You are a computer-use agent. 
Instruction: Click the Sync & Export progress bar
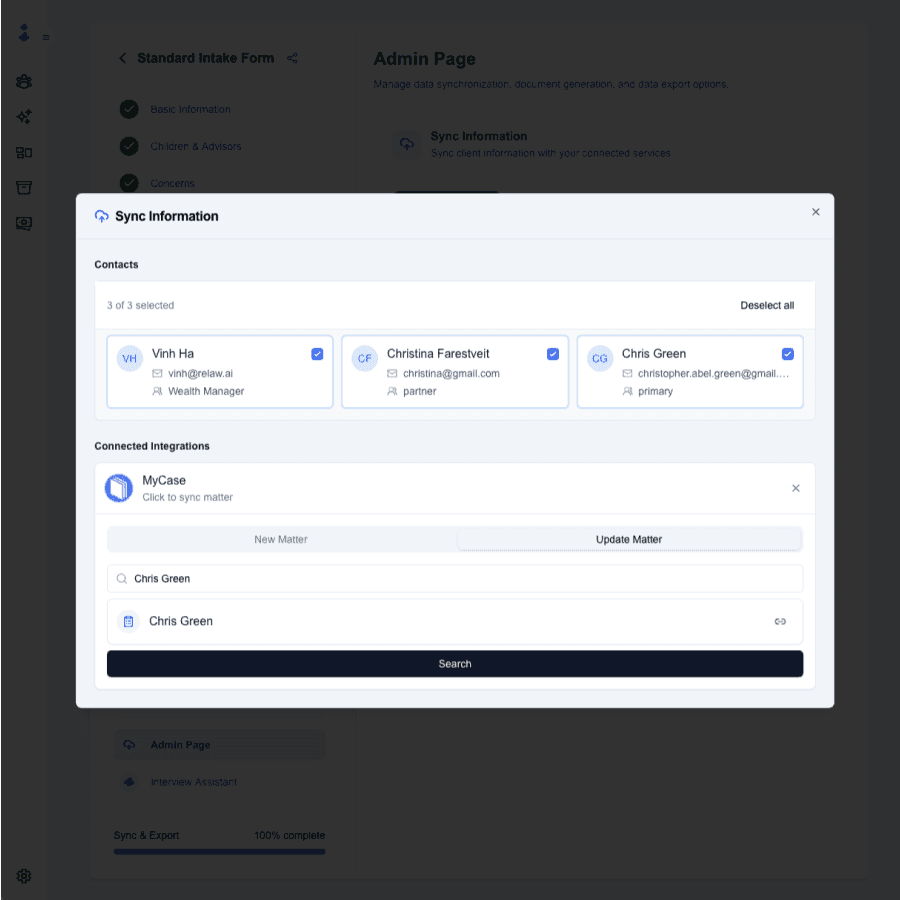219,852
